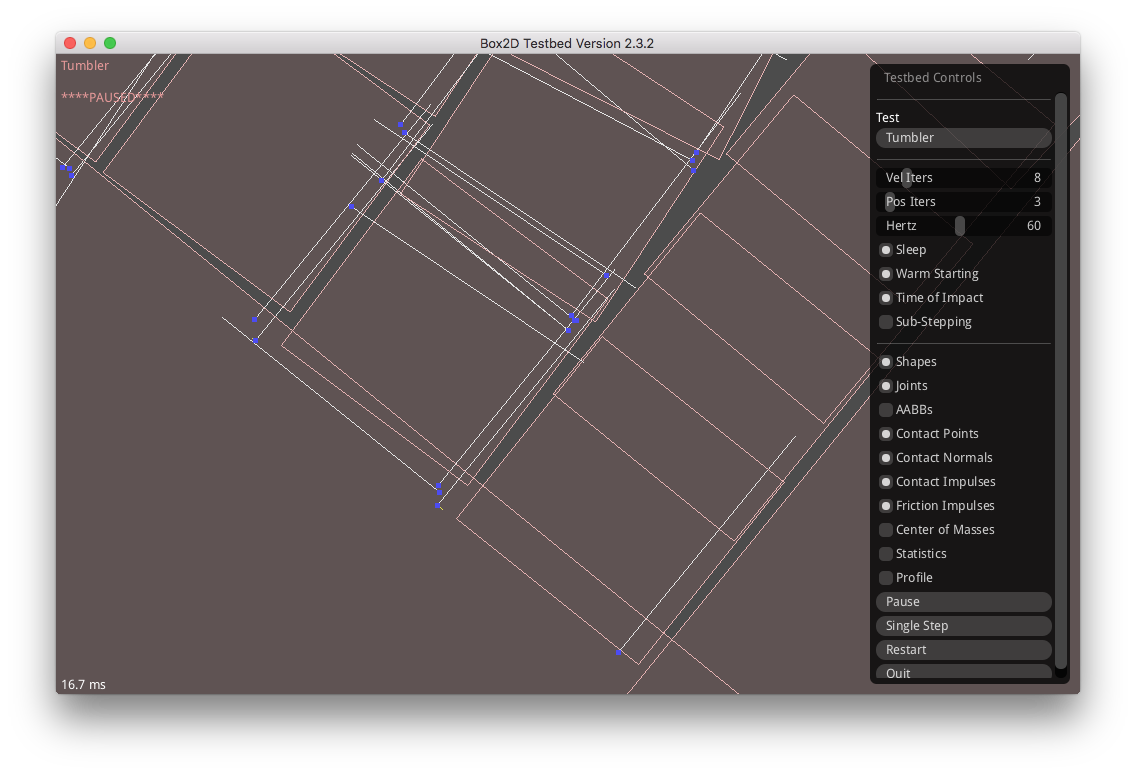Click the ****PAUSED**** status text
The height and width of the screenshot is (774, 1136).
[x=112, y=97]
